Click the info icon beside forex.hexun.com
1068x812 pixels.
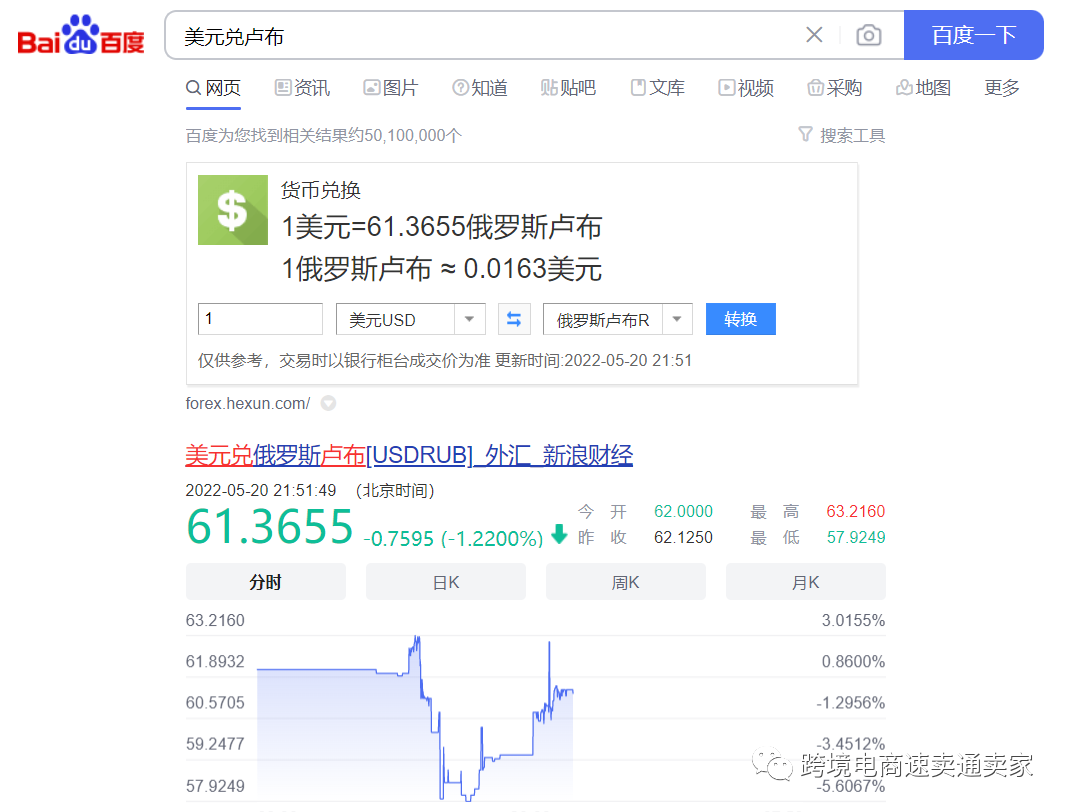coord(330,404)
